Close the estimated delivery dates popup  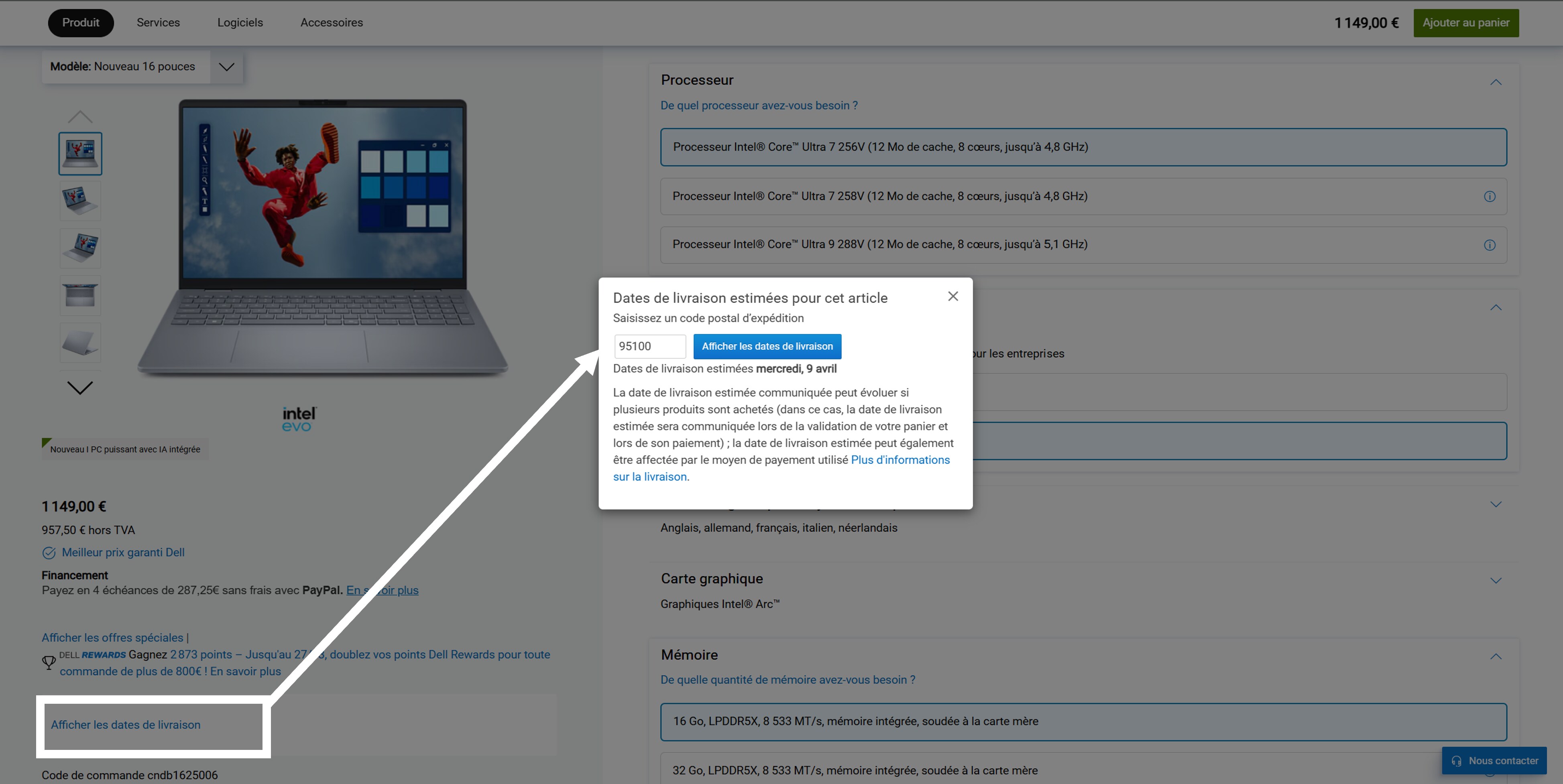click(952, 297)
